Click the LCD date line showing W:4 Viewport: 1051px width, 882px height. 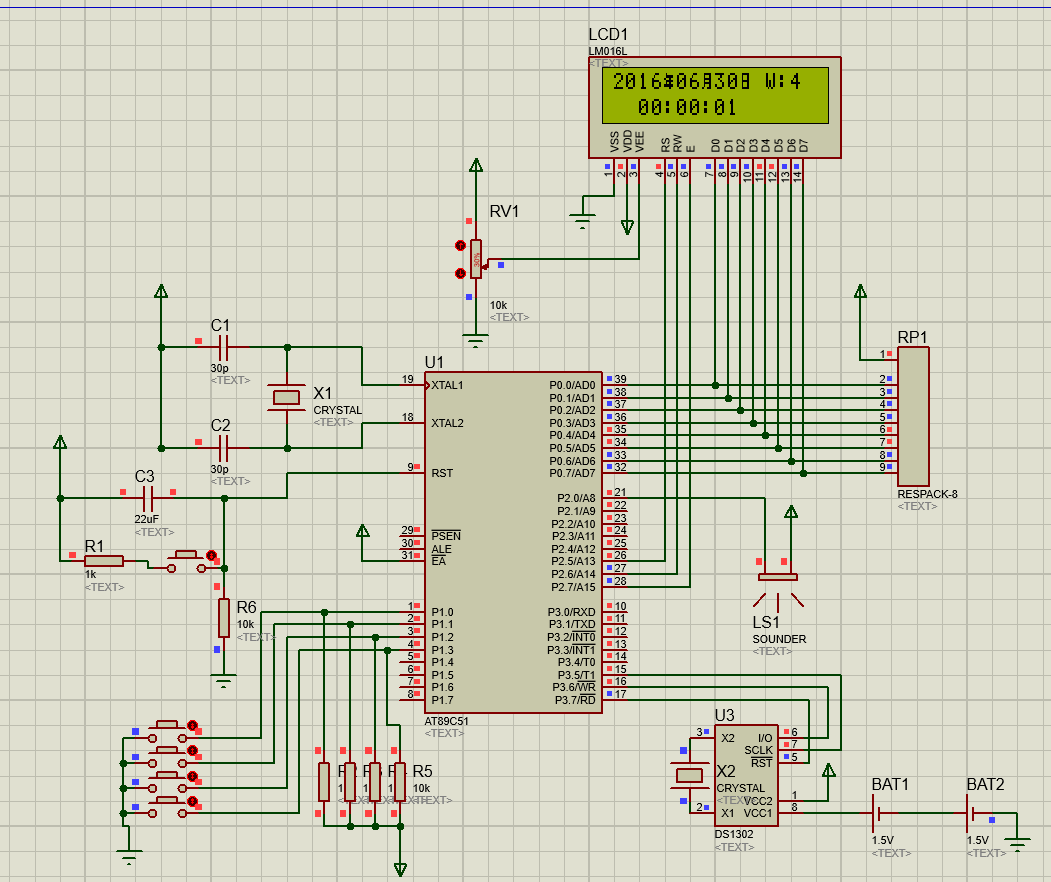coord(706,82)
